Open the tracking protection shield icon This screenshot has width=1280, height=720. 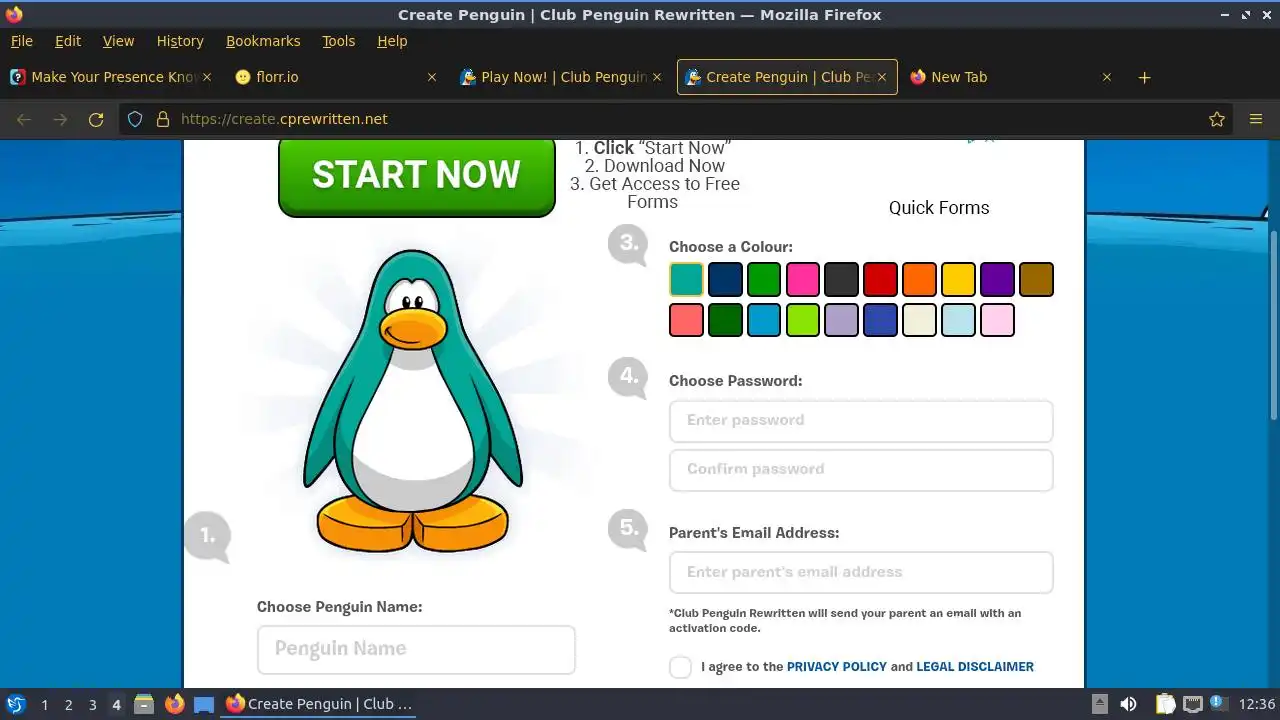click(x=135, y=119)
